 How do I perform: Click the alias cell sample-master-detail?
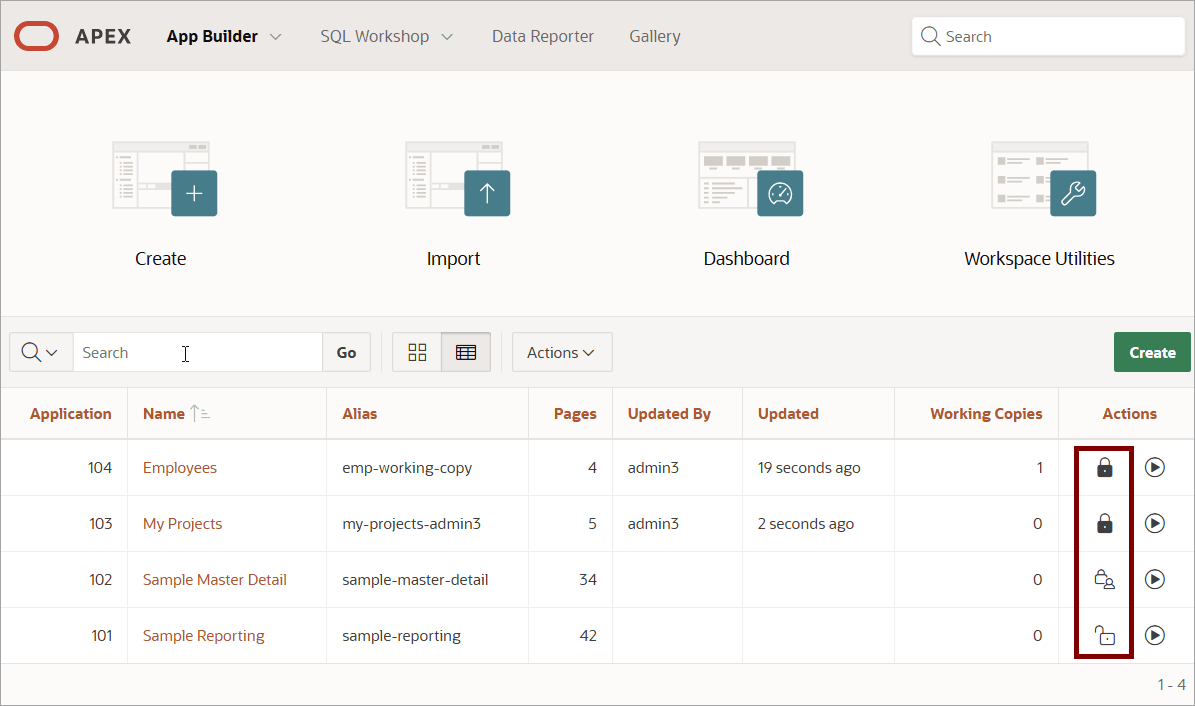415,579
